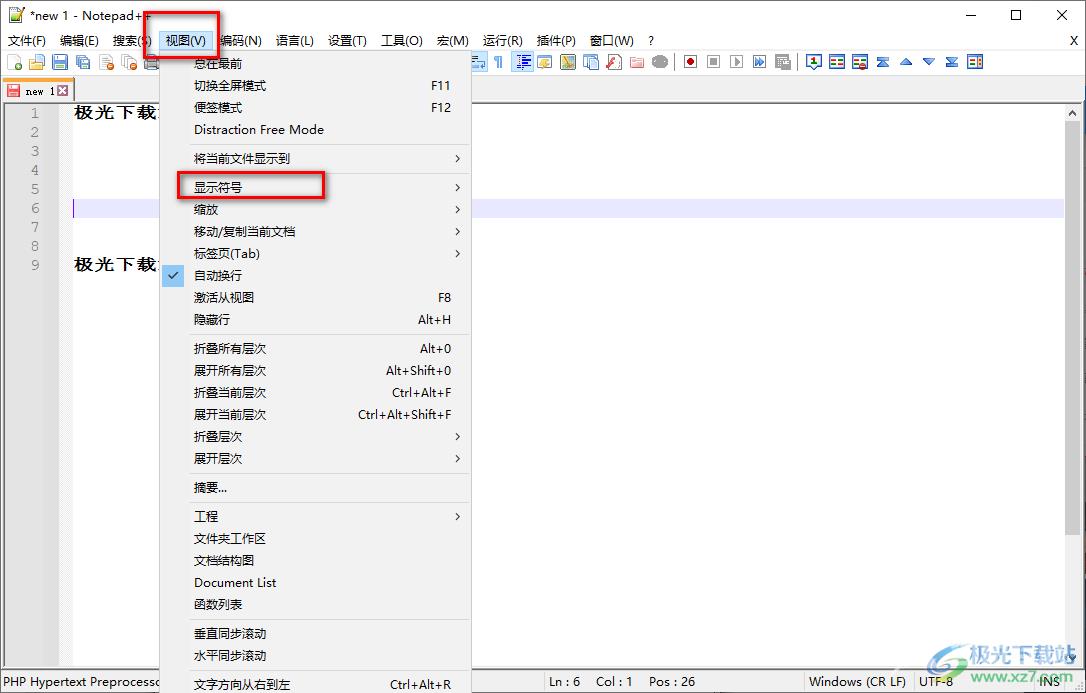Screen dimensions: 1086x693
Task: Click the Compare files toolbar icon
Action: 837,62
